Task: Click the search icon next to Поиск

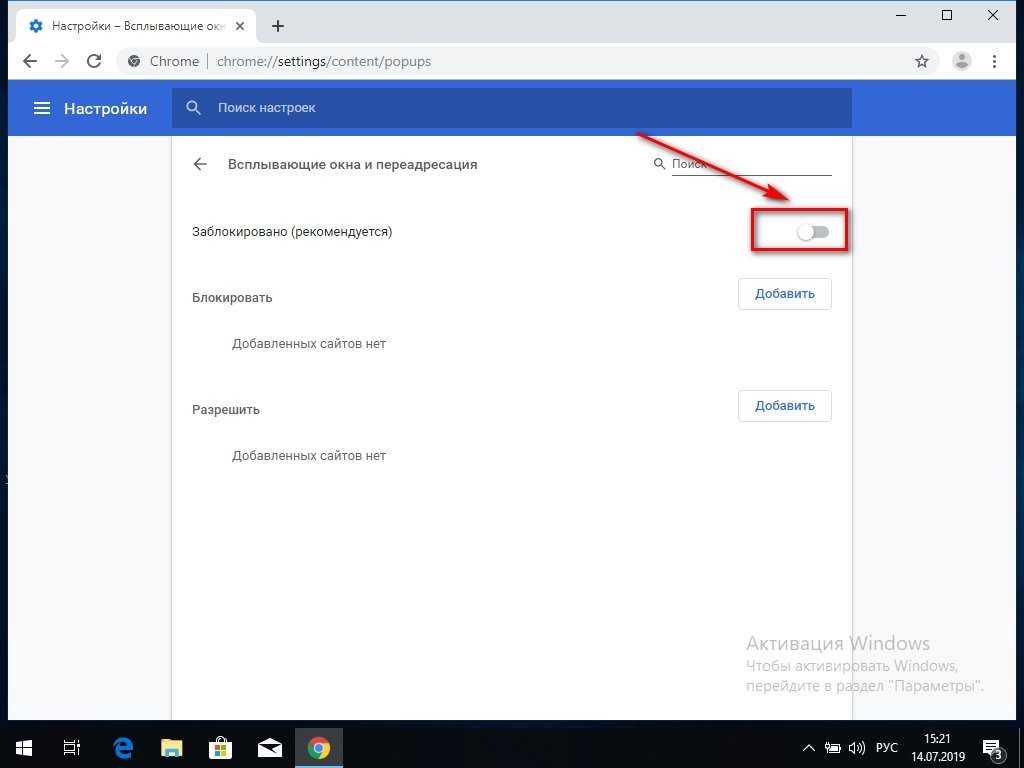Action: point(659,163)
